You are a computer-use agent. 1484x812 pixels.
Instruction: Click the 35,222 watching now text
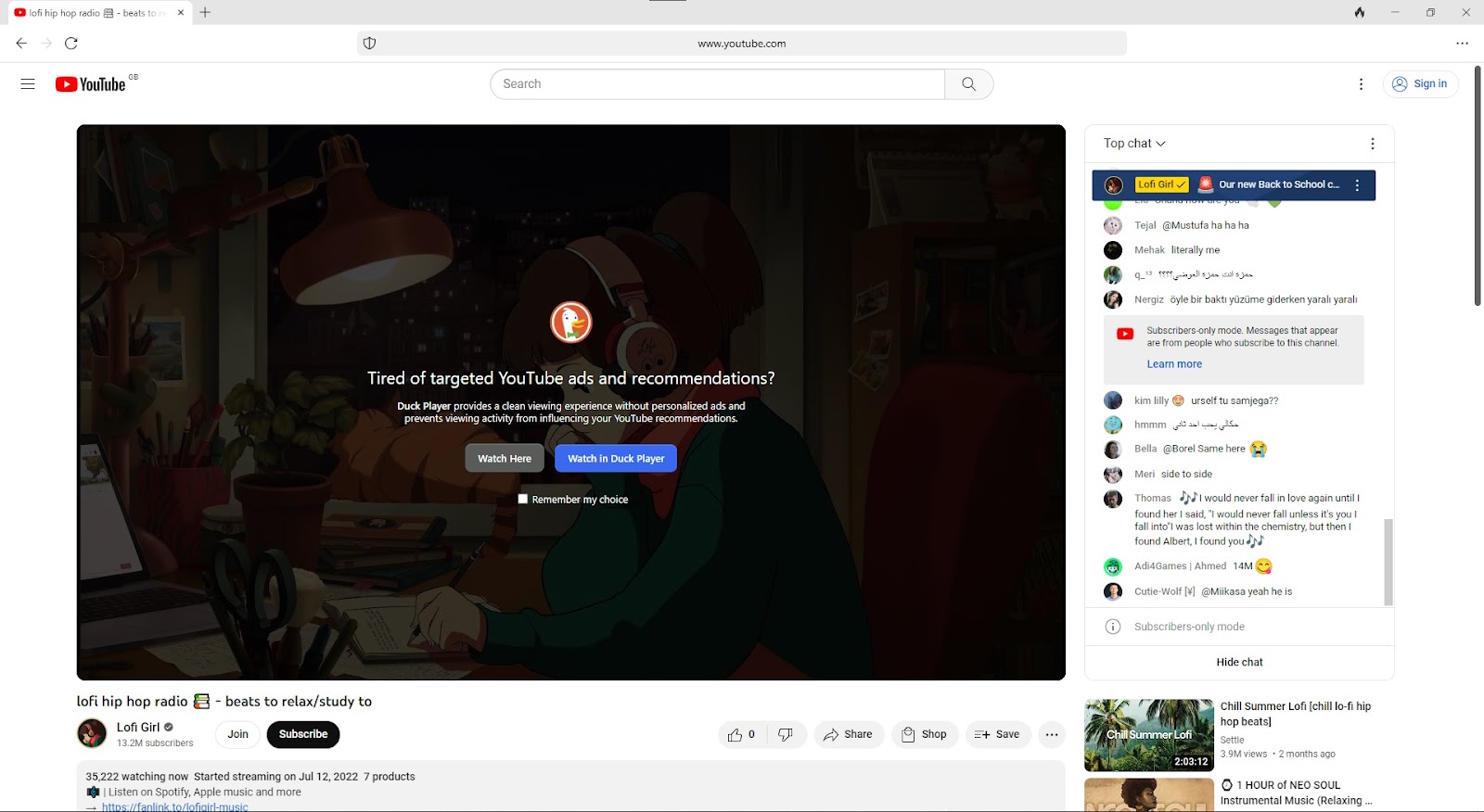[136, 777]
